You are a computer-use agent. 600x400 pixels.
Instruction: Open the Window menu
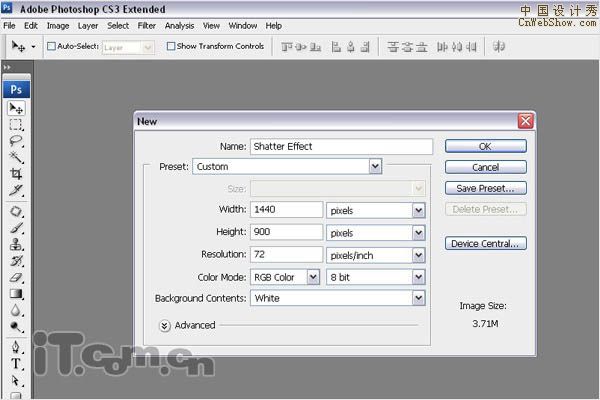(x=243, y=26)
